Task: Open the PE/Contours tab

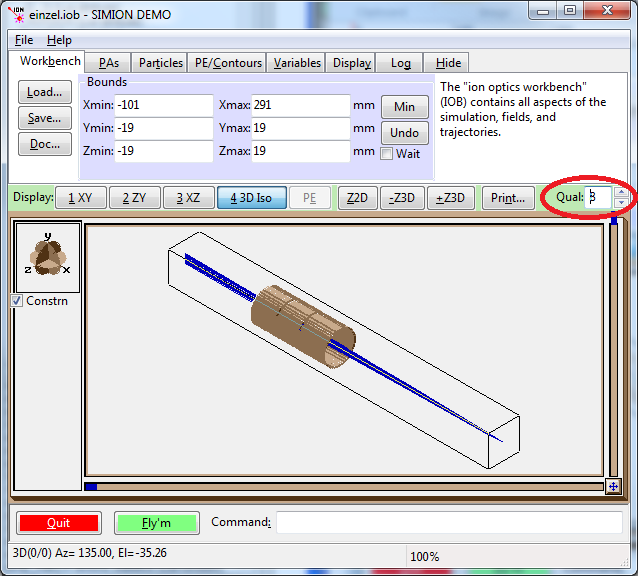Action: (228, 63)
